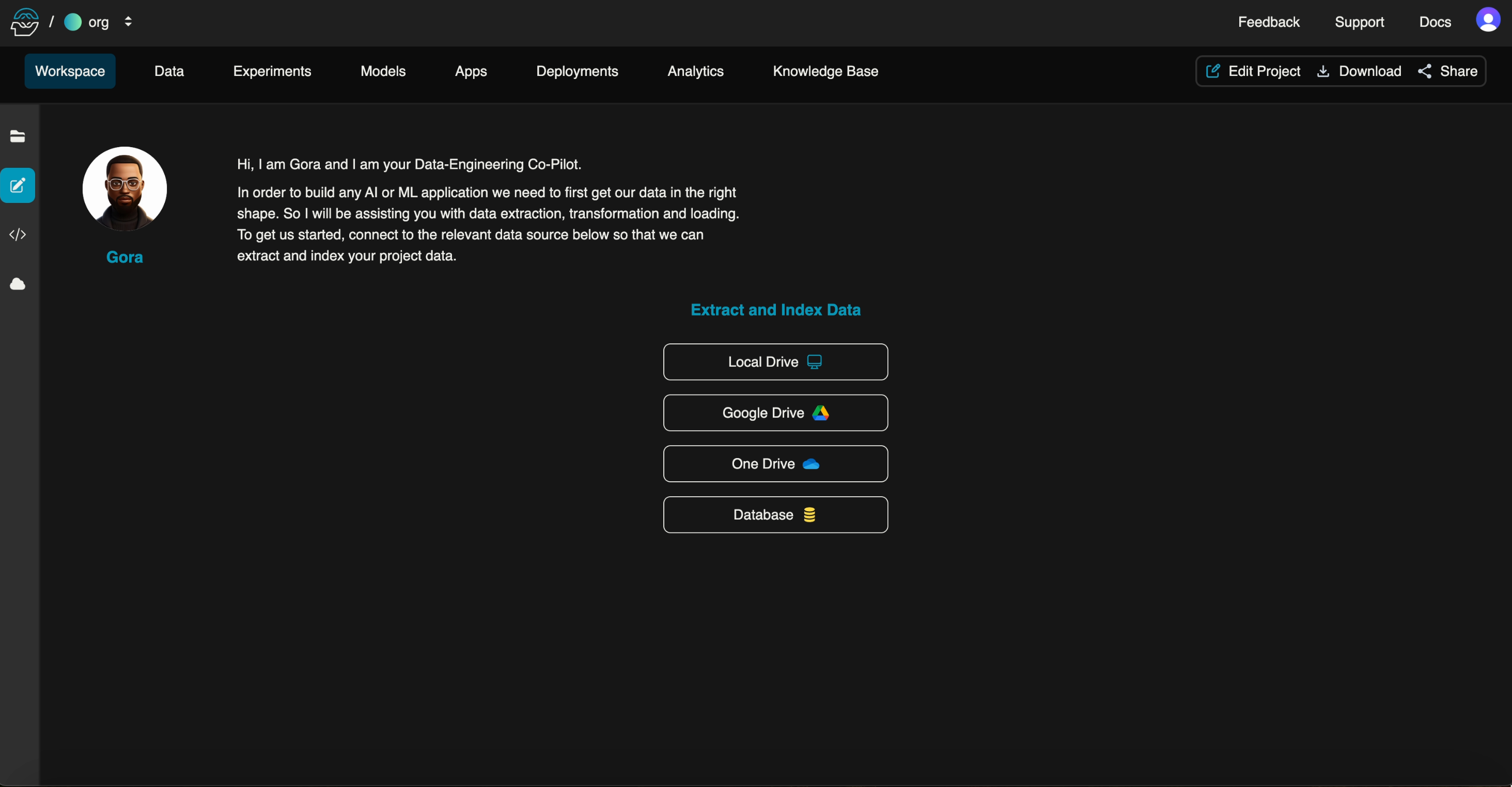
Task: Select the Workspace tab
Action: [x=70, y=71]
